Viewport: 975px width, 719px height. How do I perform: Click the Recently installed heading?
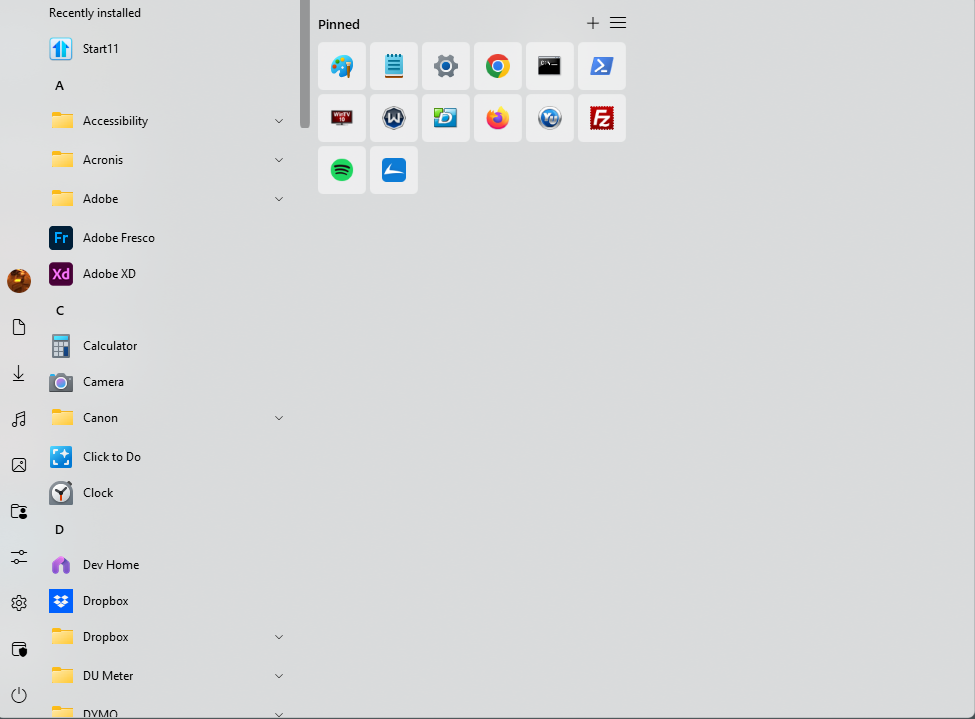click(x=95, y=13)
